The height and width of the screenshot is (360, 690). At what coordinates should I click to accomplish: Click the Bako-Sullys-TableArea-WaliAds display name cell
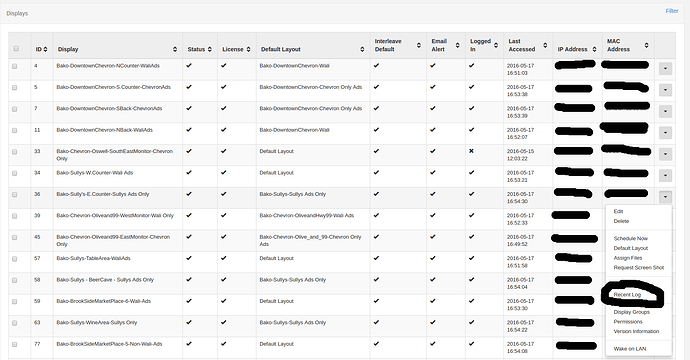[106, 262]
